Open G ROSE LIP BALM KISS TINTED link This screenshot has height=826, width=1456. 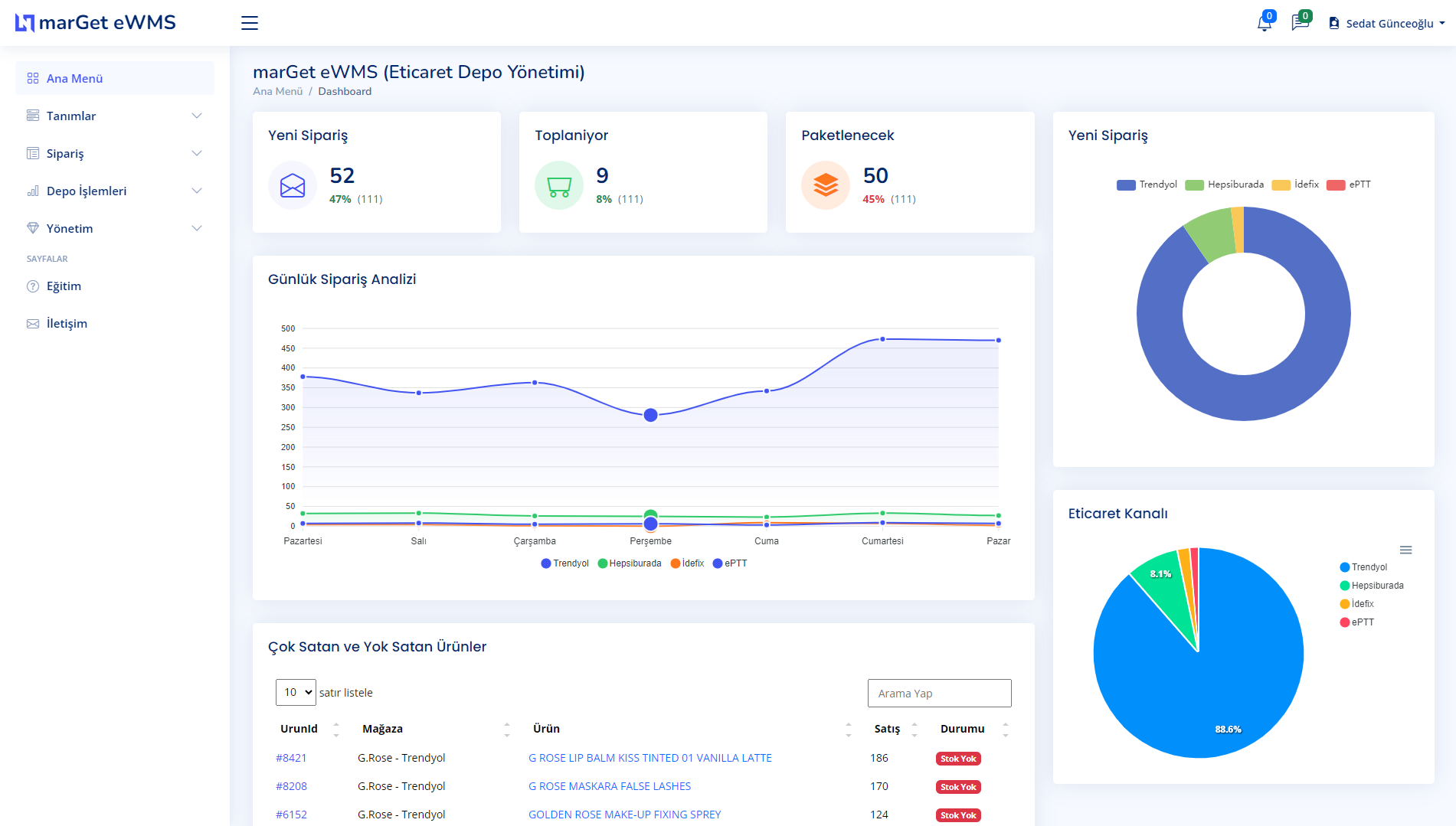650,758
